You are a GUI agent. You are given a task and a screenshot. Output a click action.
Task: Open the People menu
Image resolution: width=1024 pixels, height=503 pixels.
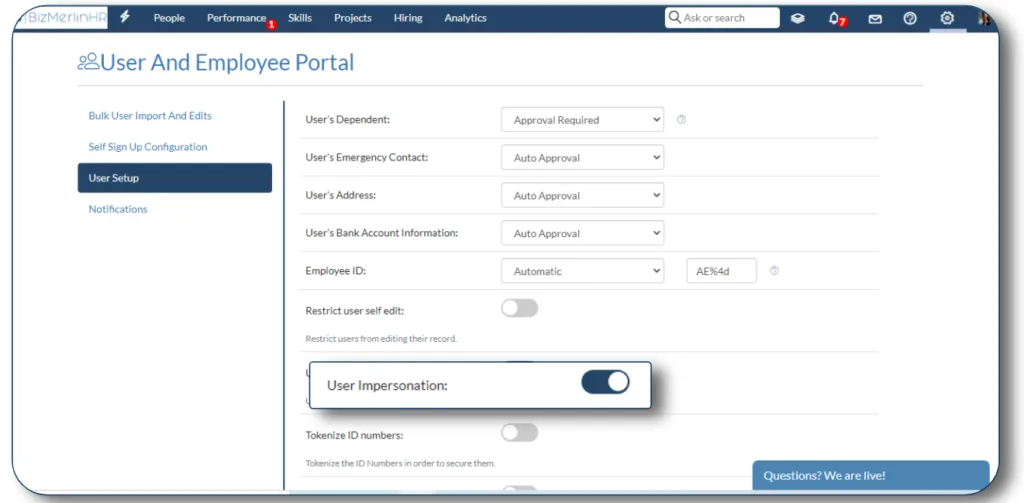click(169, 18)
